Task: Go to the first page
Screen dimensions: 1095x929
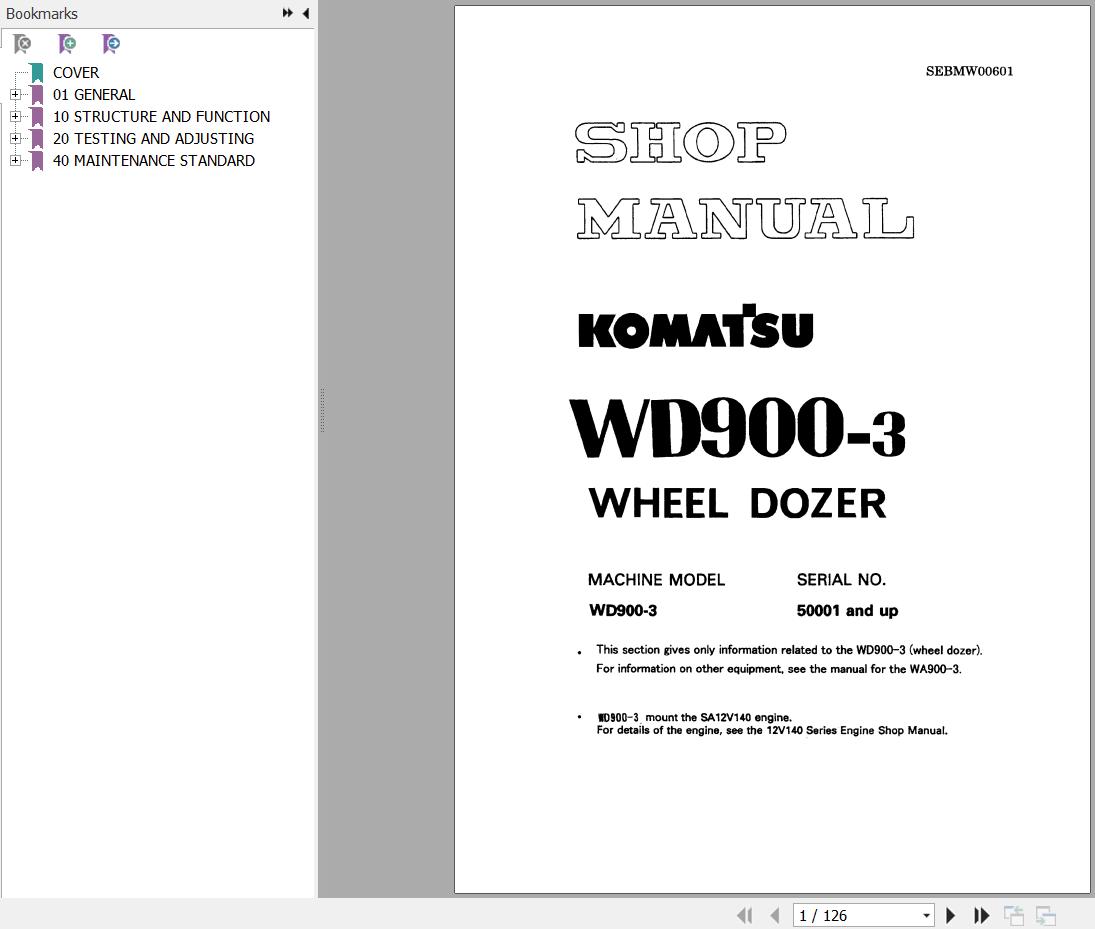Action: (x=745, y=915)
